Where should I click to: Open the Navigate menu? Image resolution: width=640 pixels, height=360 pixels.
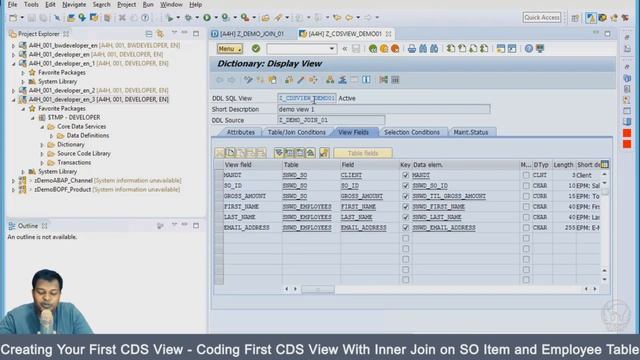(x=74, y=4)
